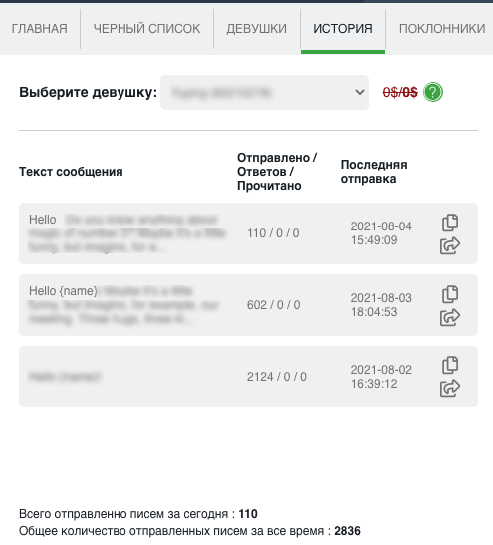Select the ИСТОРИЯ tab

tap(343, 29)
